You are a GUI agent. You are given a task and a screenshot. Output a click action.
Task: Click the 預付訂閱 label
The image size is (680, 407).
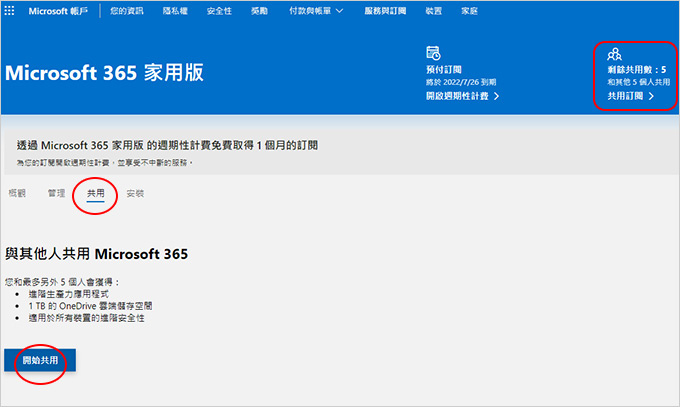pos(444,69)
